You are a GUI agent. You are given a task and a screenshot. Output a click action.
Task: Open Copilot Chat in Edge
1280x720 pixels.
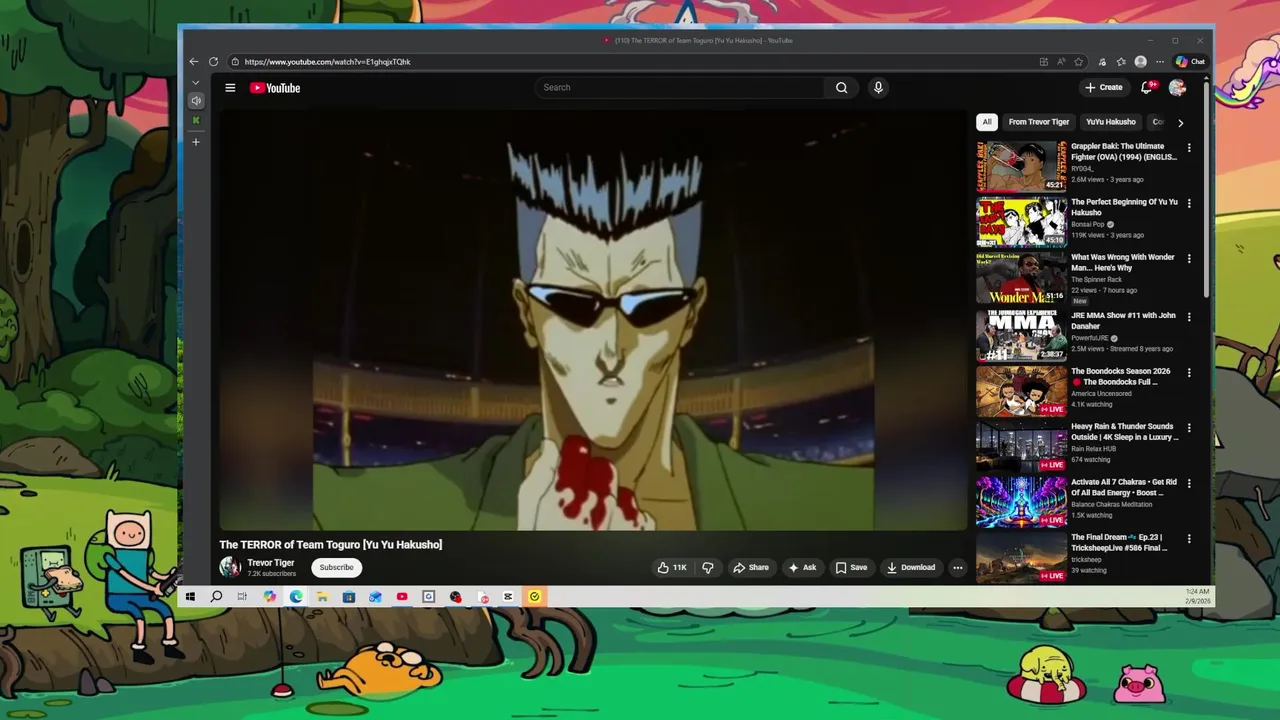point(1190,62)
